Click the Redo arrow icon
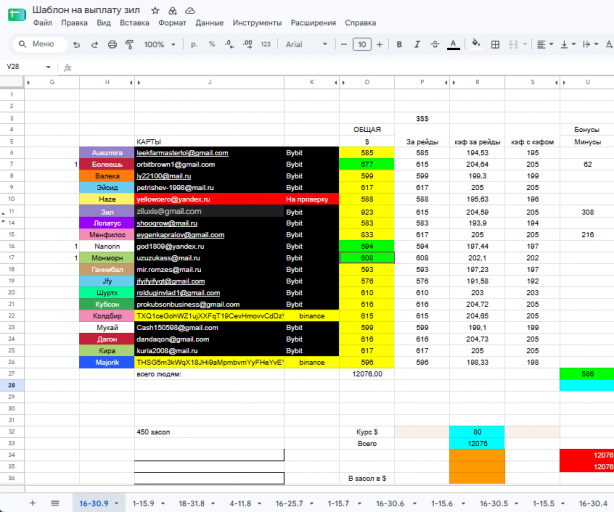This screenshot has height=512, width=614. [94, 45]
